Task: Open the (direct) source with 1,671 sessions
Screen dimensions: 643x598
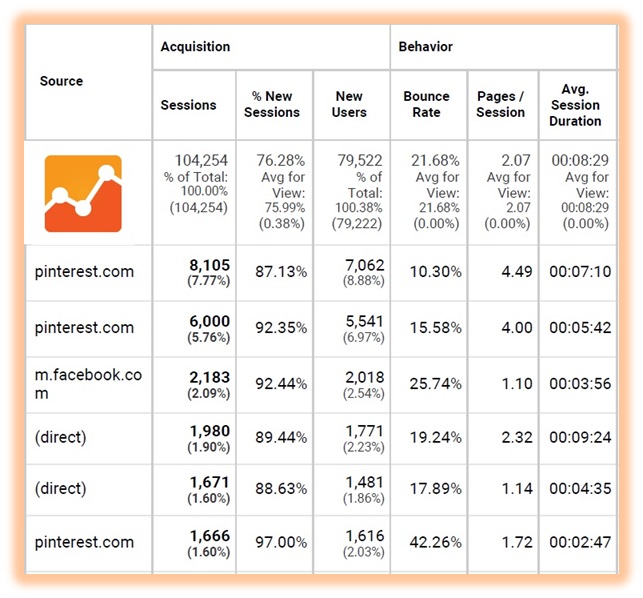Action: click(61, 488)
